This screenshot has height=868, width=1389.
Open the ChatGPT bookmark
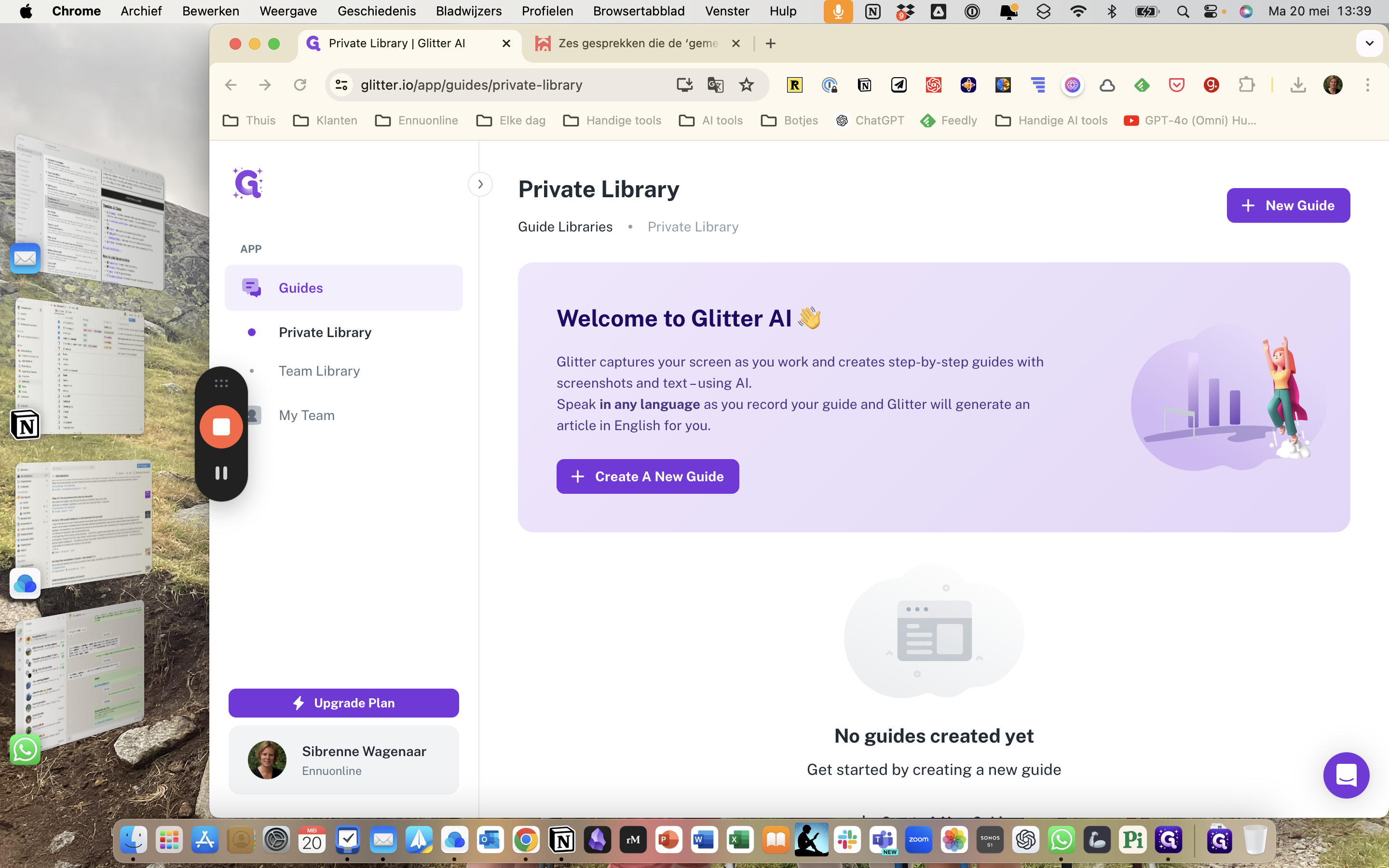coord(870,121)
